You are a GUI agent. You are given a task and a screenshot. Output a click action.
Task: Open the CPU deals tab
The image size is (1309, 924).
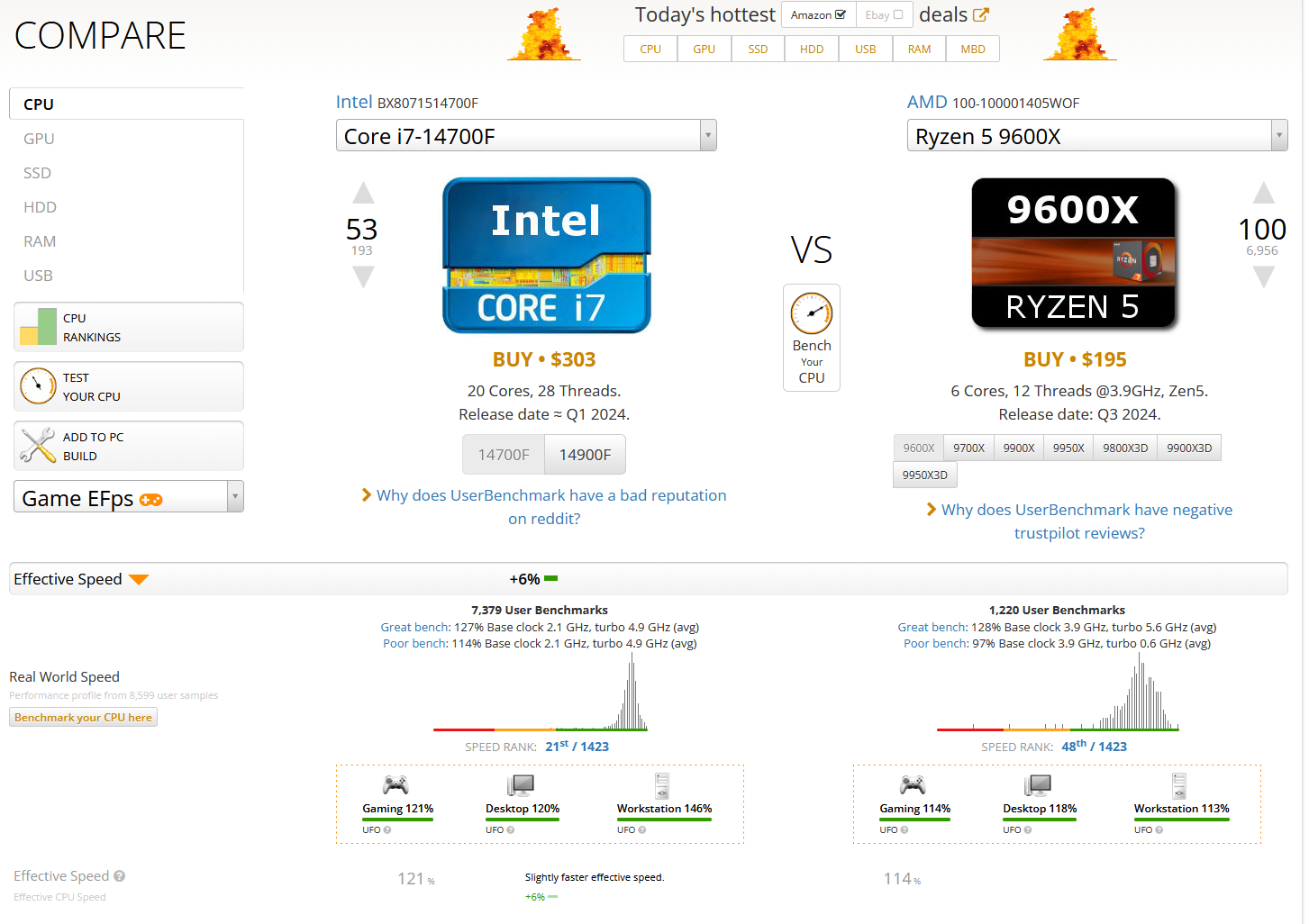click(650, 49)
